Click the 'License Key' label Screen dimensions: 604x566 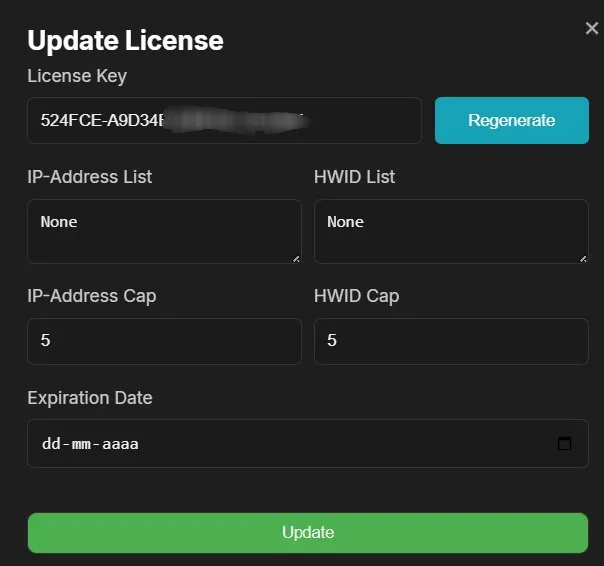pos(77,76)
